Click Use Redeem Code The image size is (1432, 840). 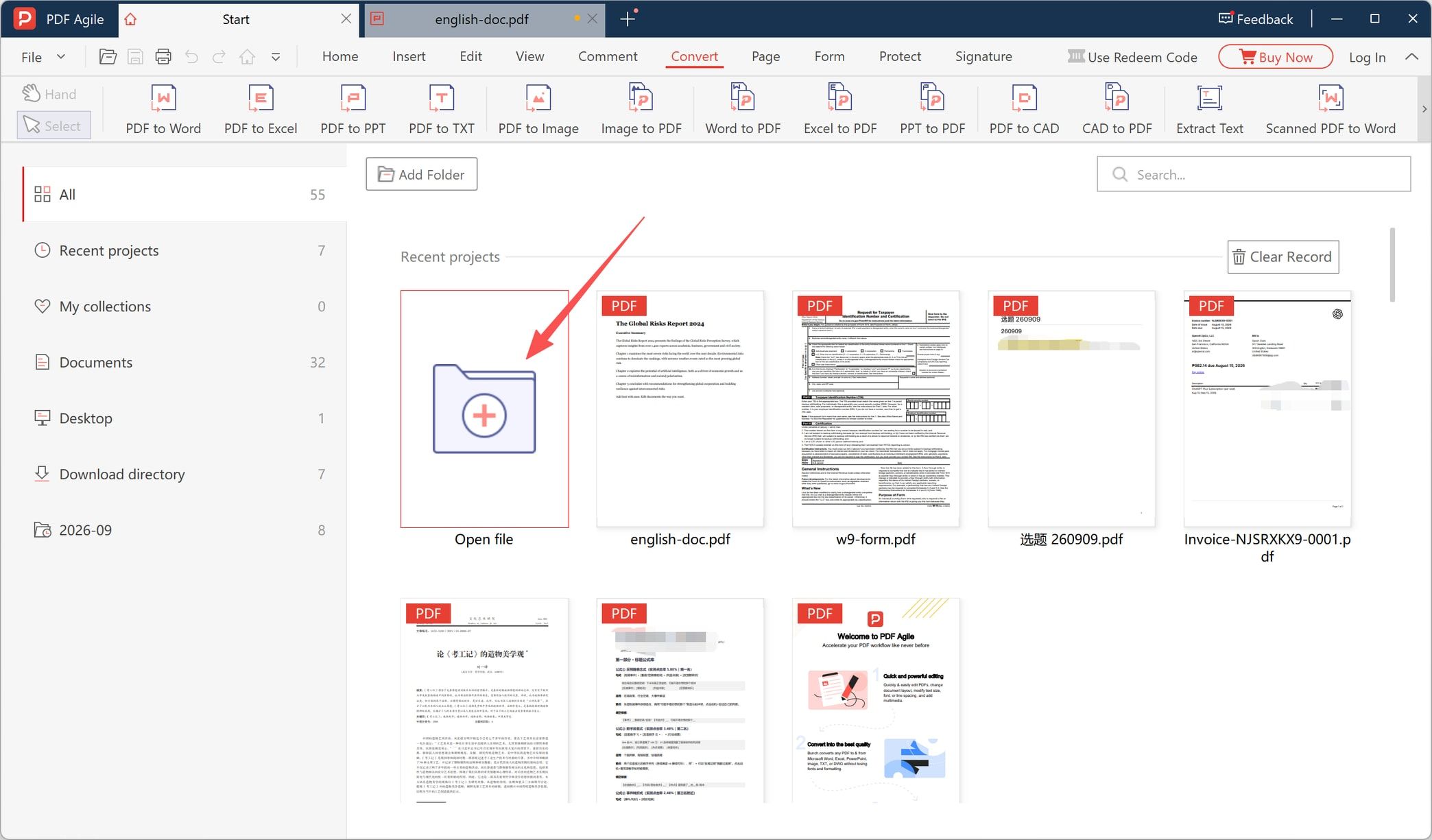click(x=1132, y=57)
